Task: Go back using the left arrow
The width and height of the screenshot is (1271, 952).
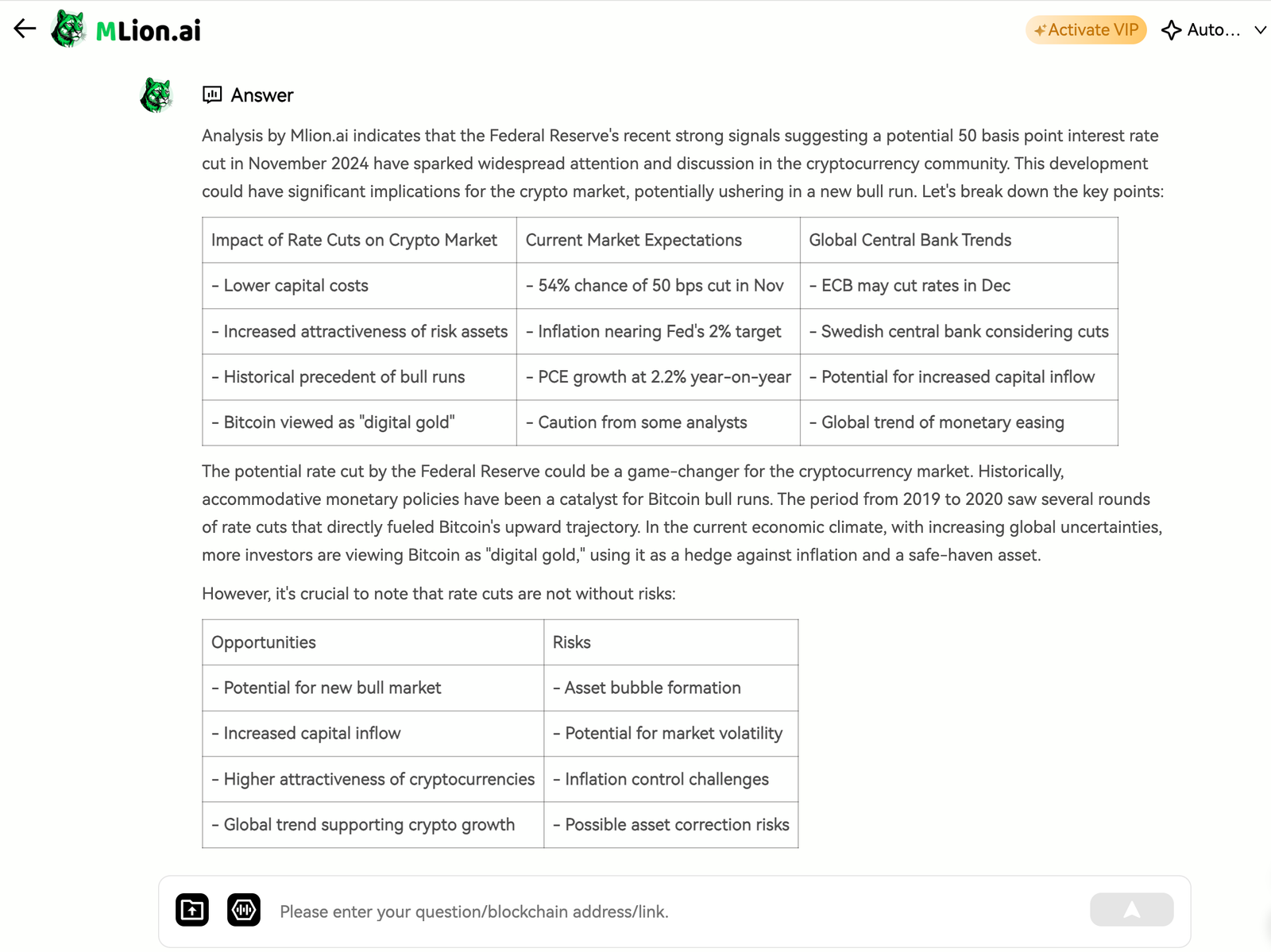Action: (x=25, y=29)
